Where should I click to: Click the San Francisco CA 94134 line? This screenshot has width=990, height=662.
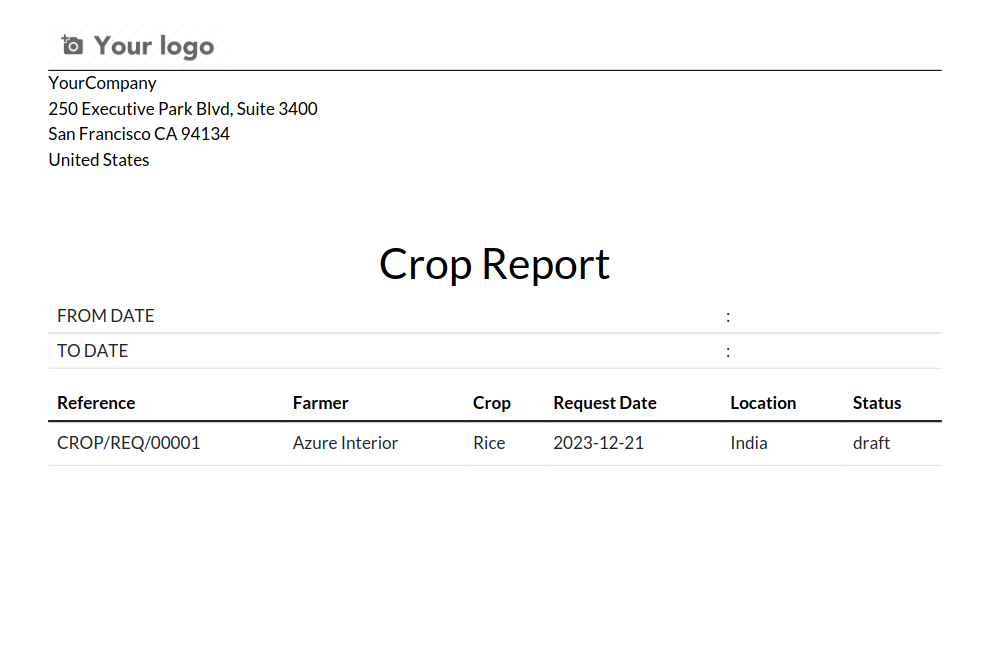139,134
